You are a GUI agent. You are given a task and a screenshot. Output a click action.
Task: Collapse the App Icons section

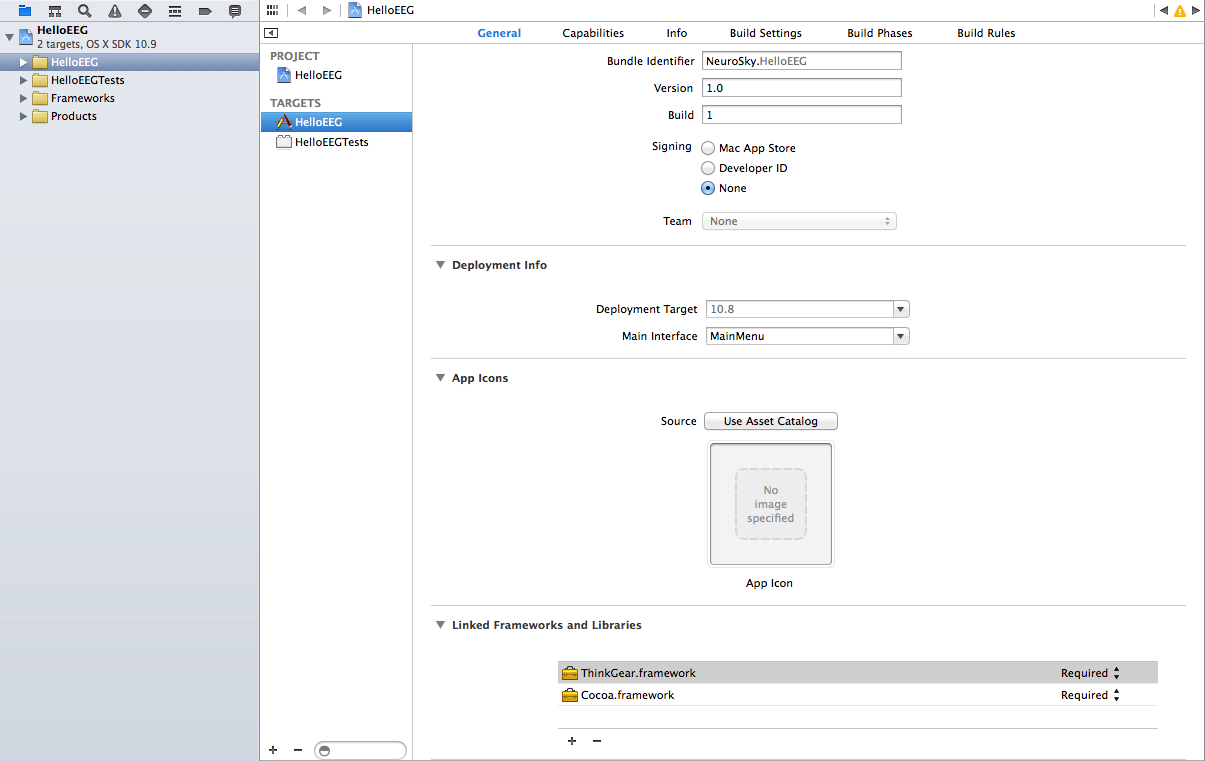click(x=440, y=378)
